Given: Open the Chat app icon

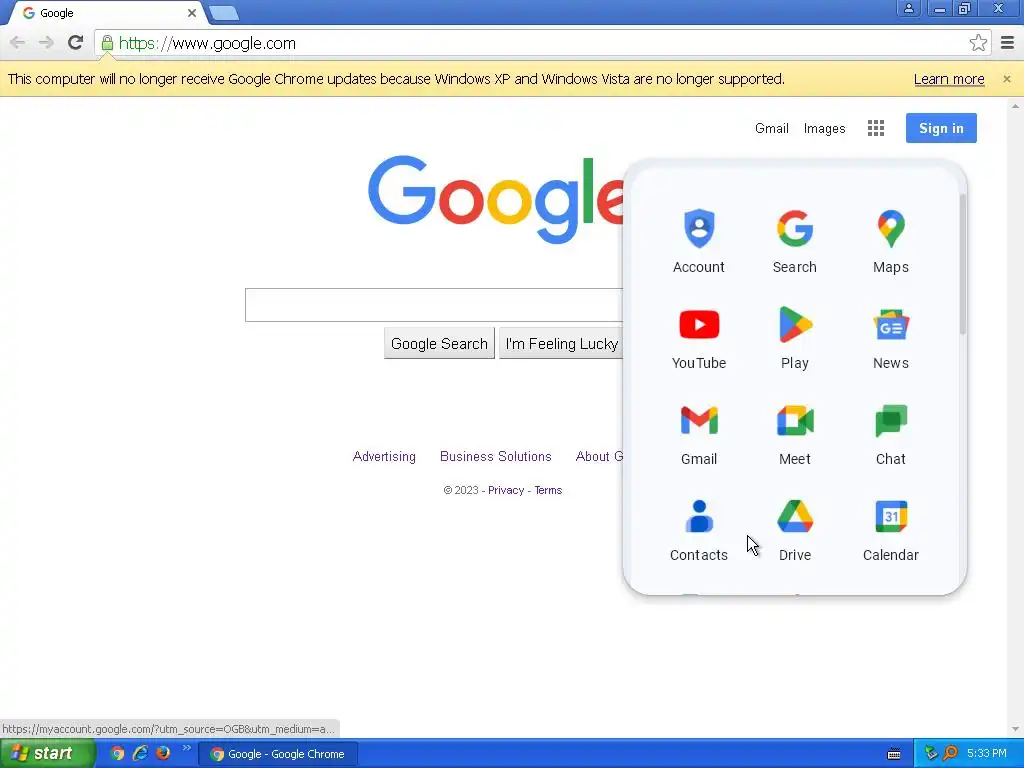Looking at the screenshot, I should [x=891, y=433].
